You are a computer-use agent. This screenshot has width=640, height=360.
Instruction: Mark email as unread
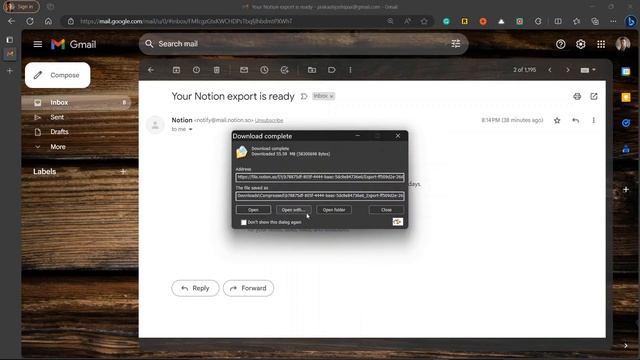(244, 70)
